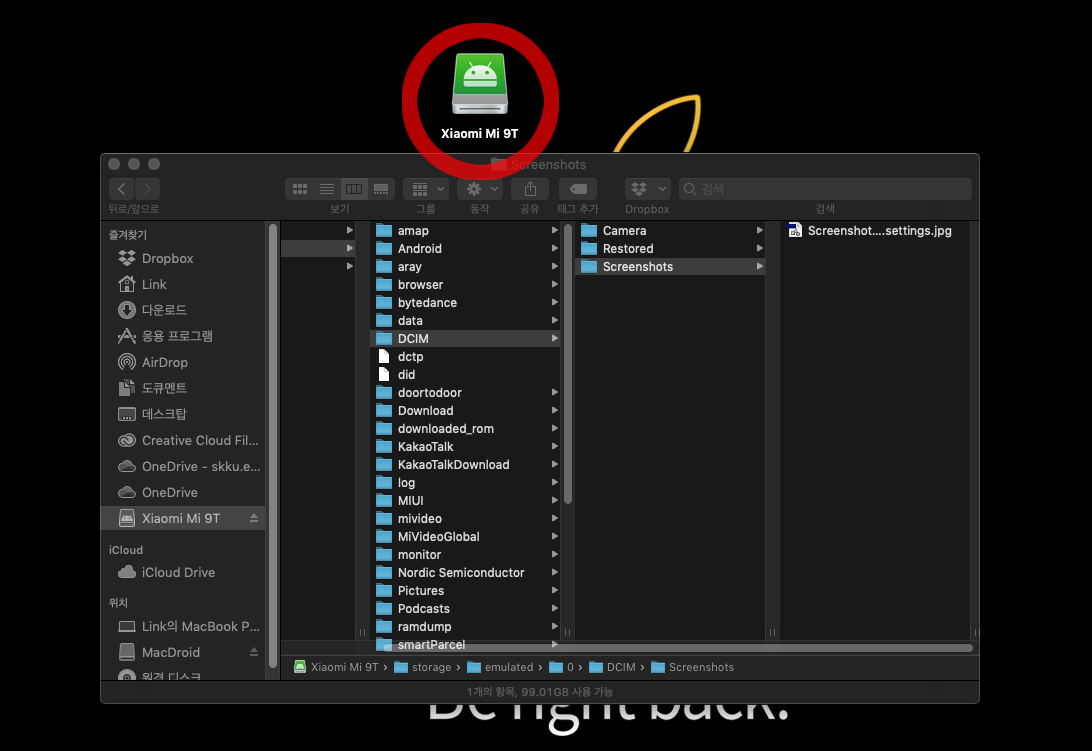Image resolution: width=1092 pixels, height=751 pixels.
Task: Open the Android folder
Action: click(x=465, y=249)
